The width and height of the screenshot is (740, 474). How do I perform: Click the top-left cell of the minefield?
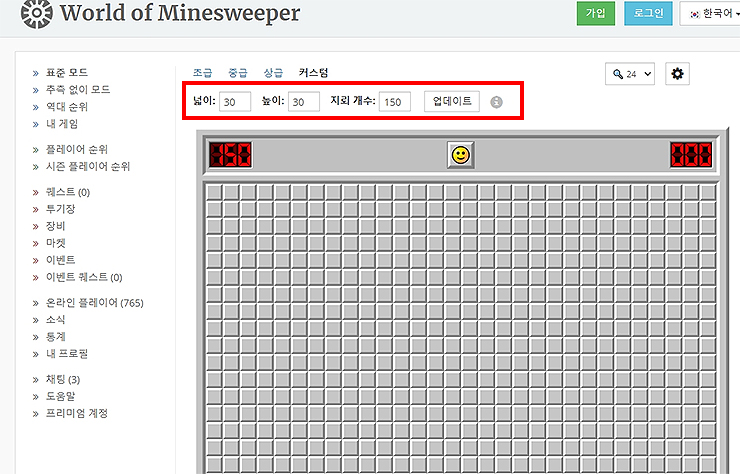point(214,192)
